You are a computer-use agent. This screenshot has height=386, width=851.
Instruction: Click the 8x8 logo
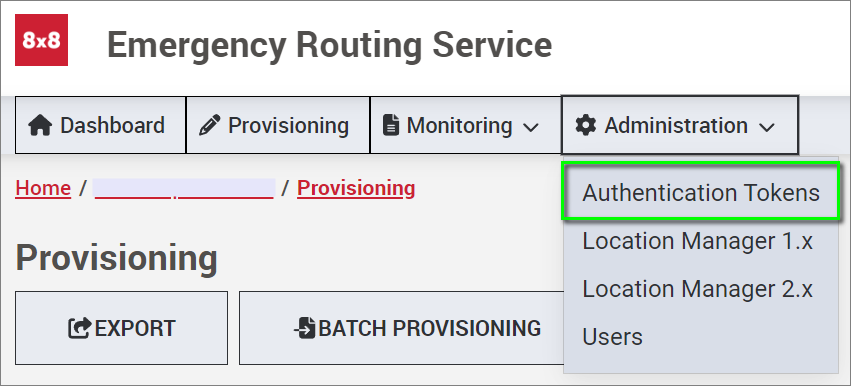pos(41,40)
